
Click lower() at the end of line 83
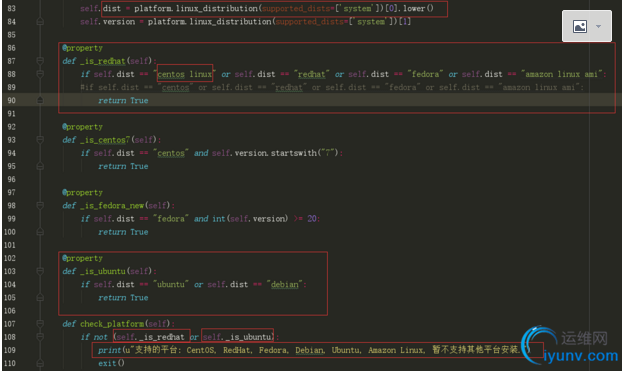418,8
